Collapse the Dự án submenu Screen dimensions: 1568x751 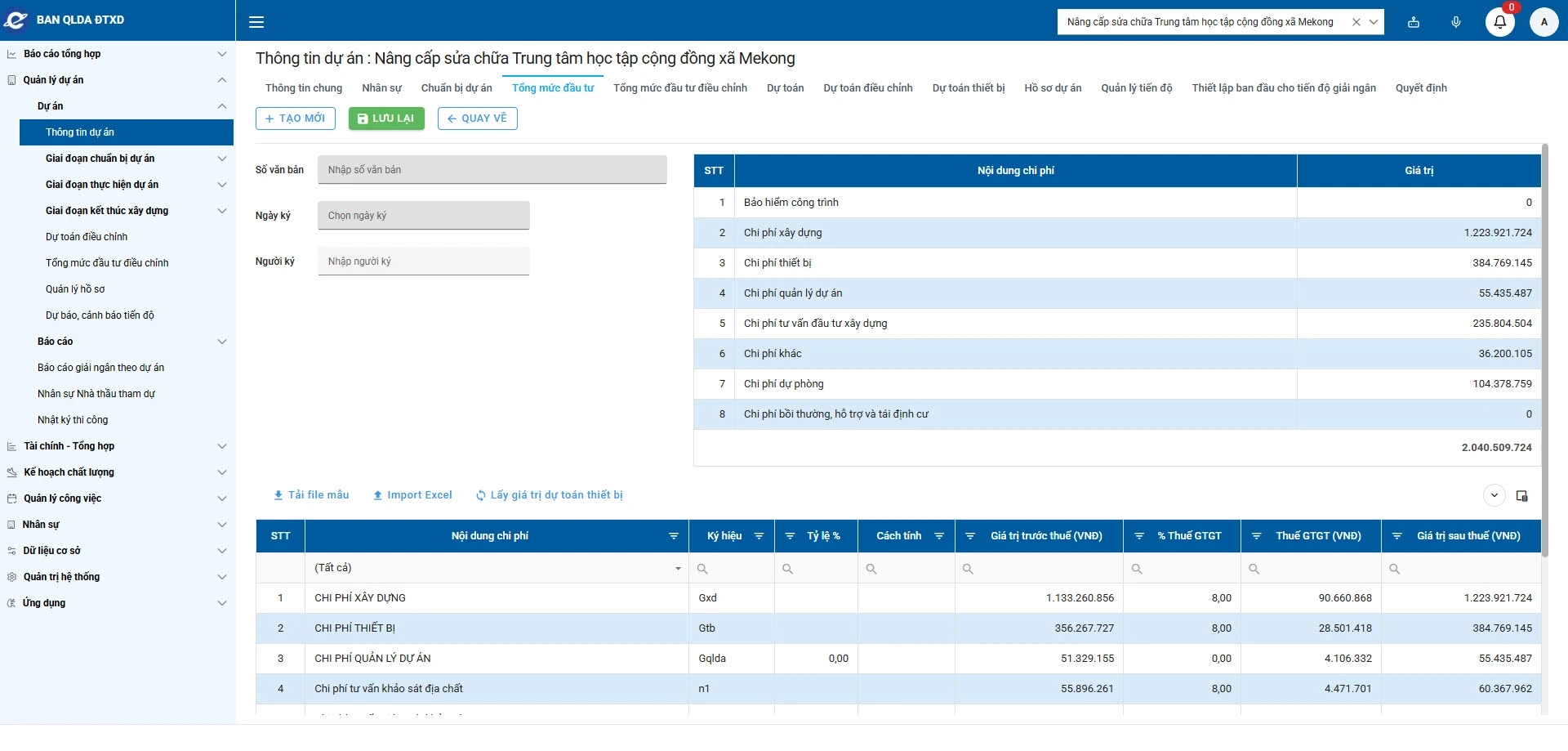point(221,105)
